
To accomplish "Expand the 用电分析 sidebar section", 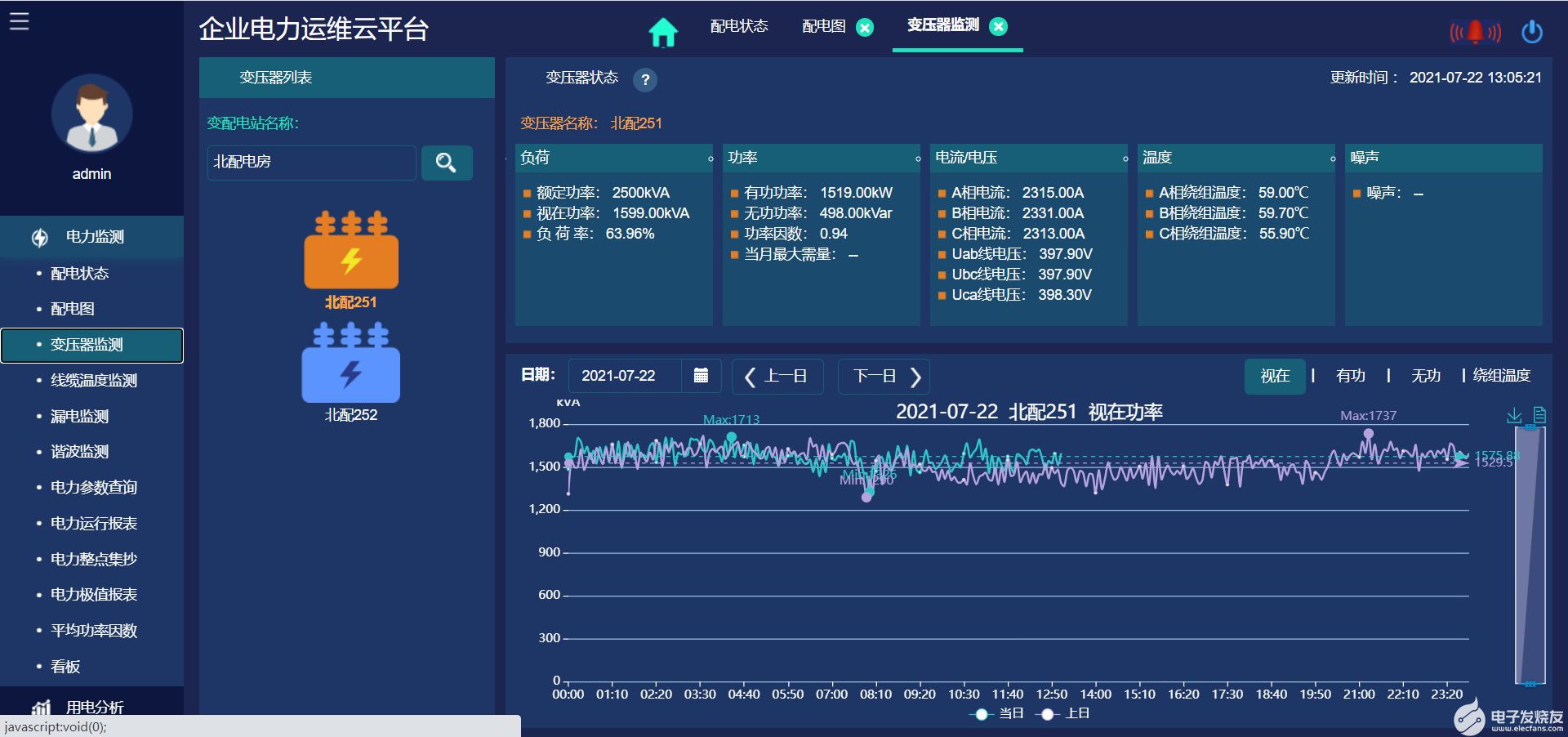I will click(x=92, y=707).
